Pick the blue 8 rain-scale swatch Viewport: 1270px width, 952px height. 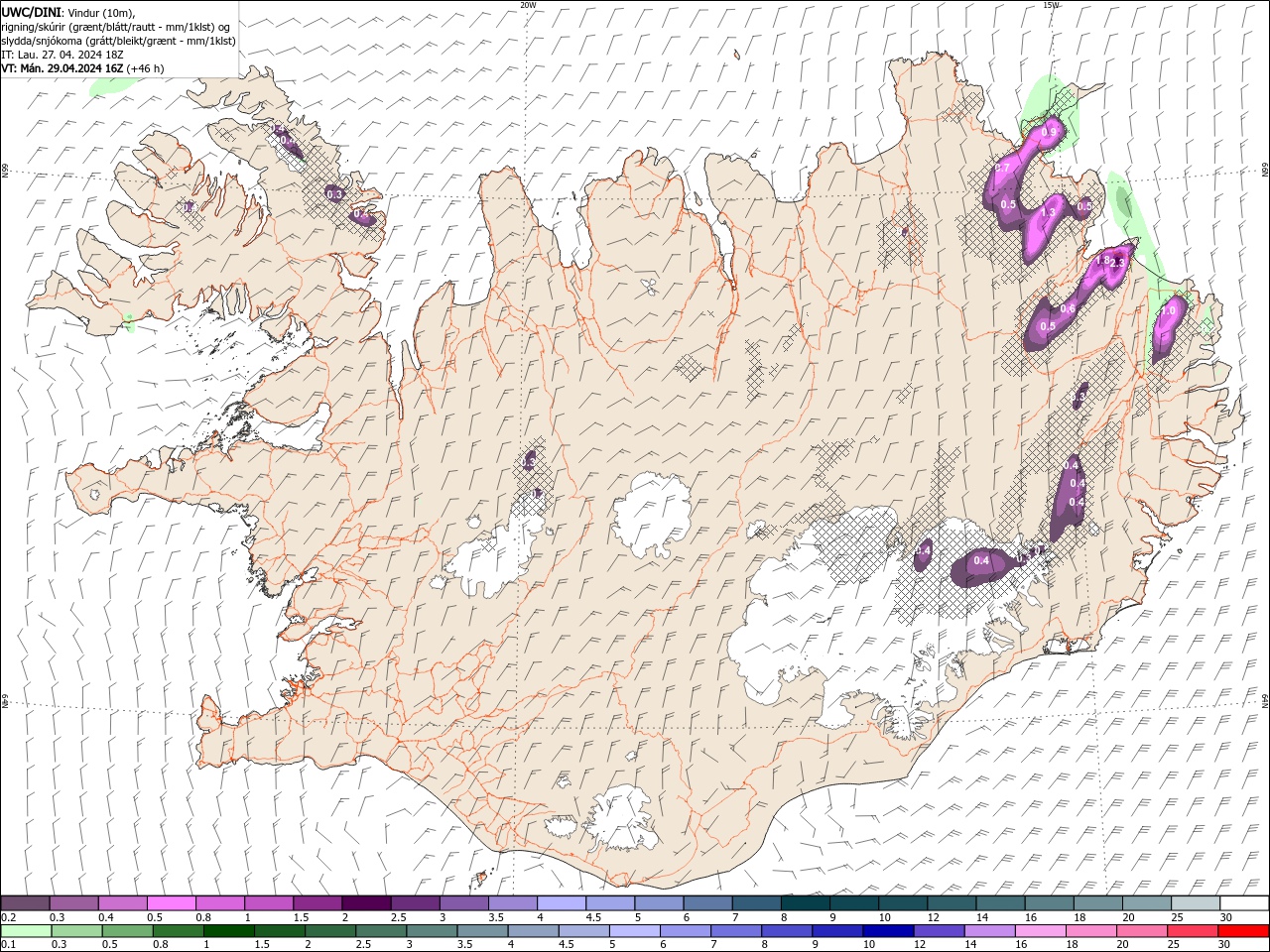786,931
